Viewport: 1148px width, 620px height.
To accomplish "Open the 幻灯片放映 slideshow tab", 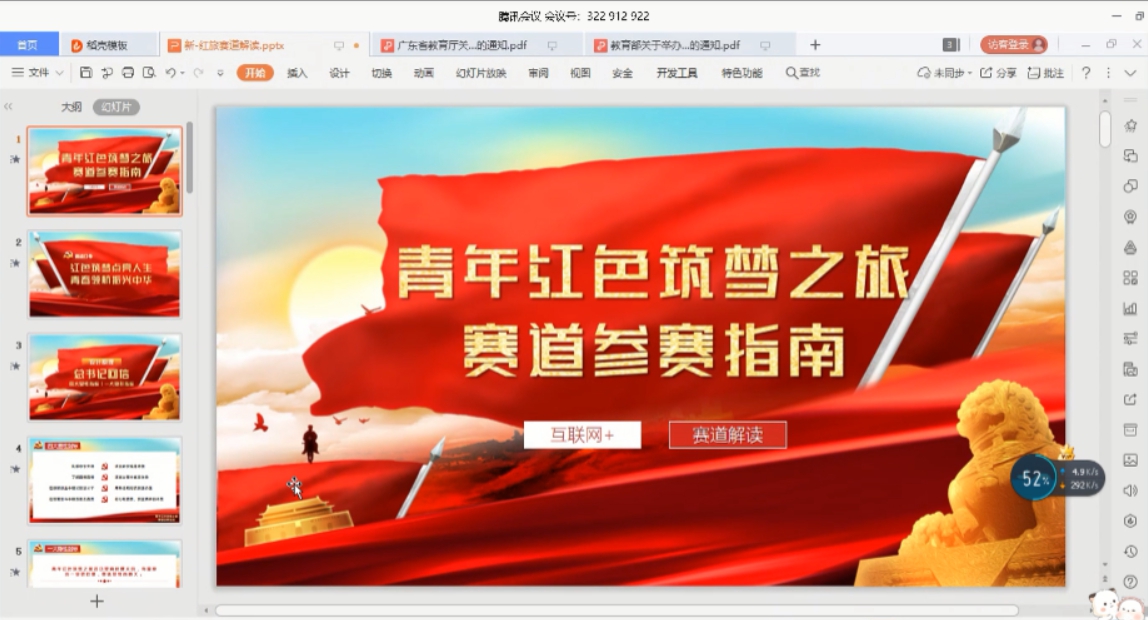I will click(x=481, y=72).
